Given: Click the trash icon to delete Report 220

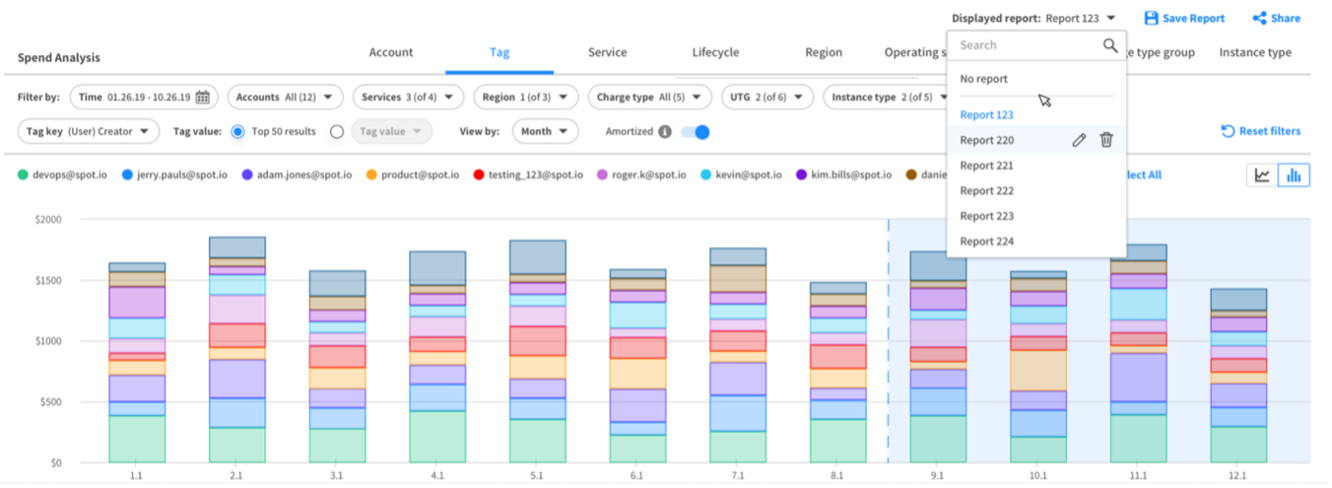Looking at the screenshot, I should pos(1106,140).
